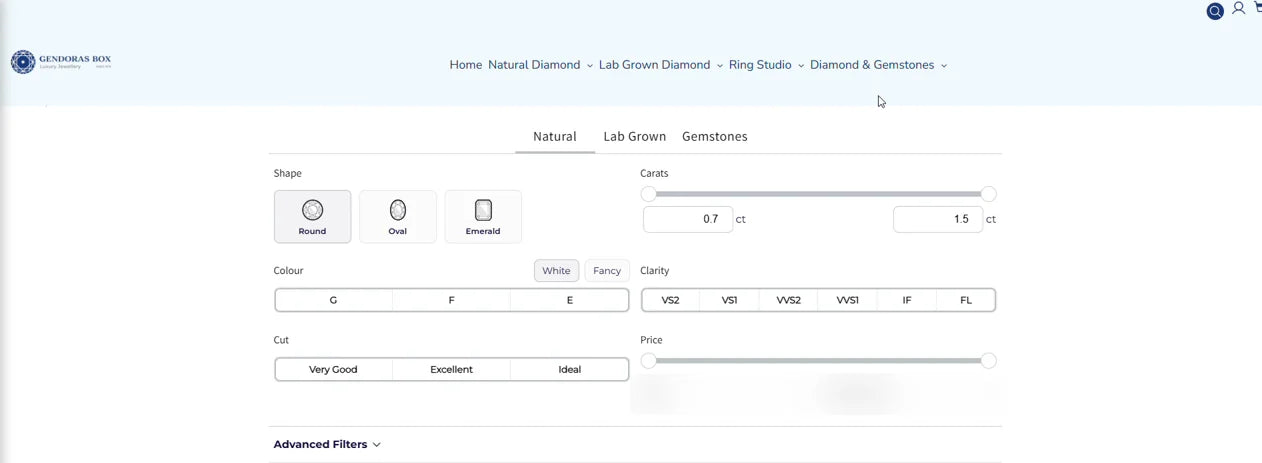Open the search icon in header
The height and width of the screenshot is (463, 1262).
pos(1215,12)
